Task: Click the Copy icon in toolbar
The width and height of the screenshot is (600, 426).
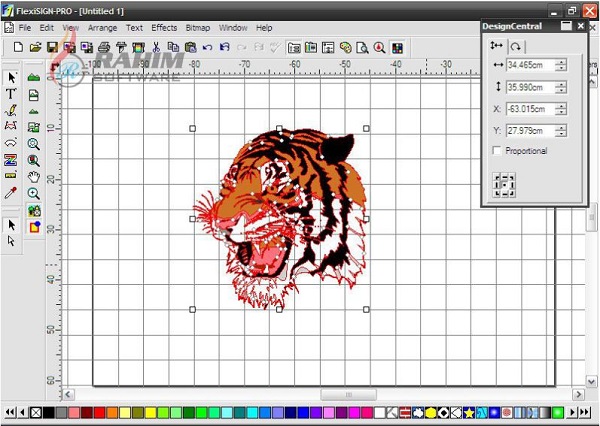Action: (173, 47)
